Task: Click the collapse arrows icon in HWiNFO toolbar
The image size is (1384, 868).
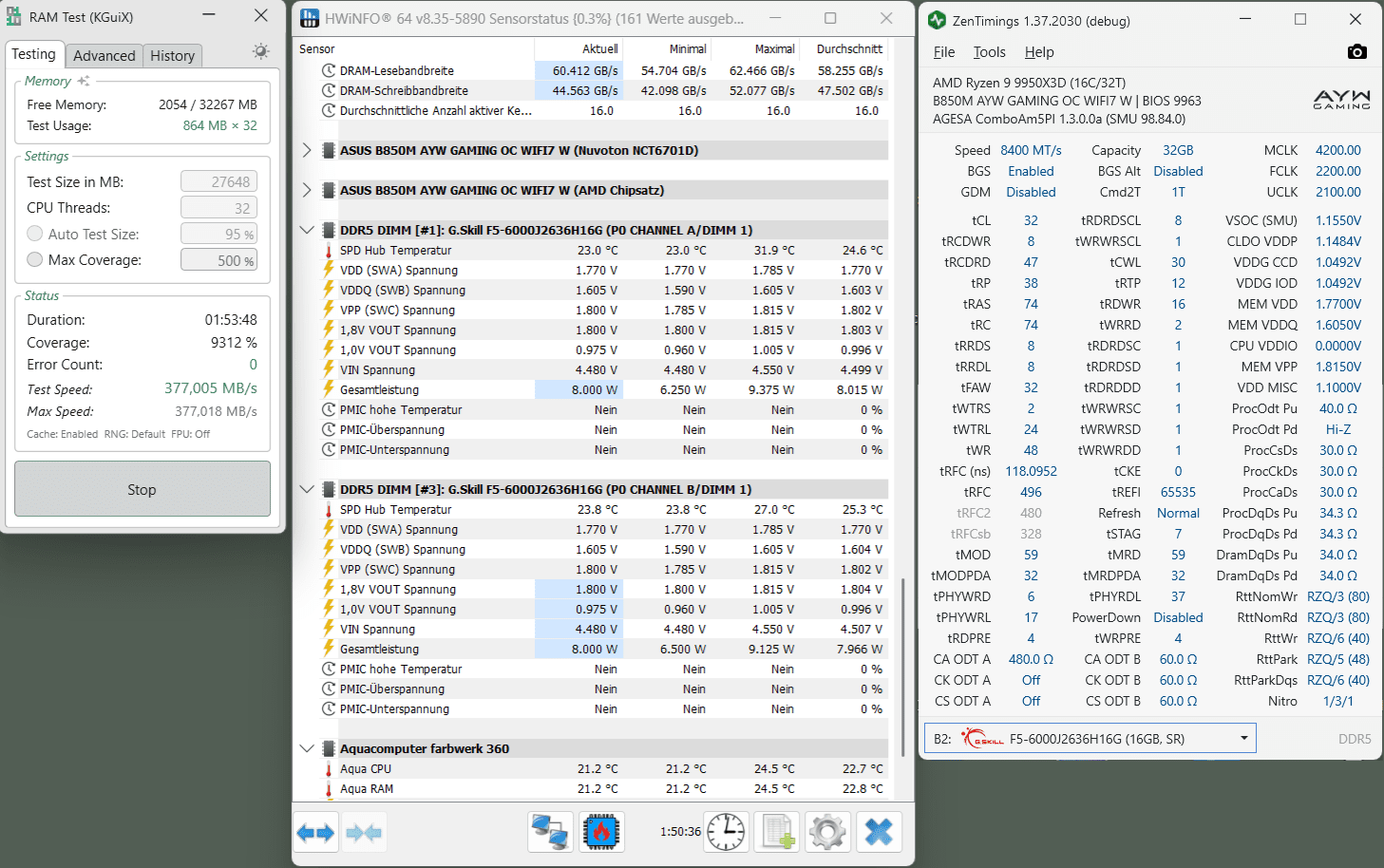Action: click(x=364, y=833)
